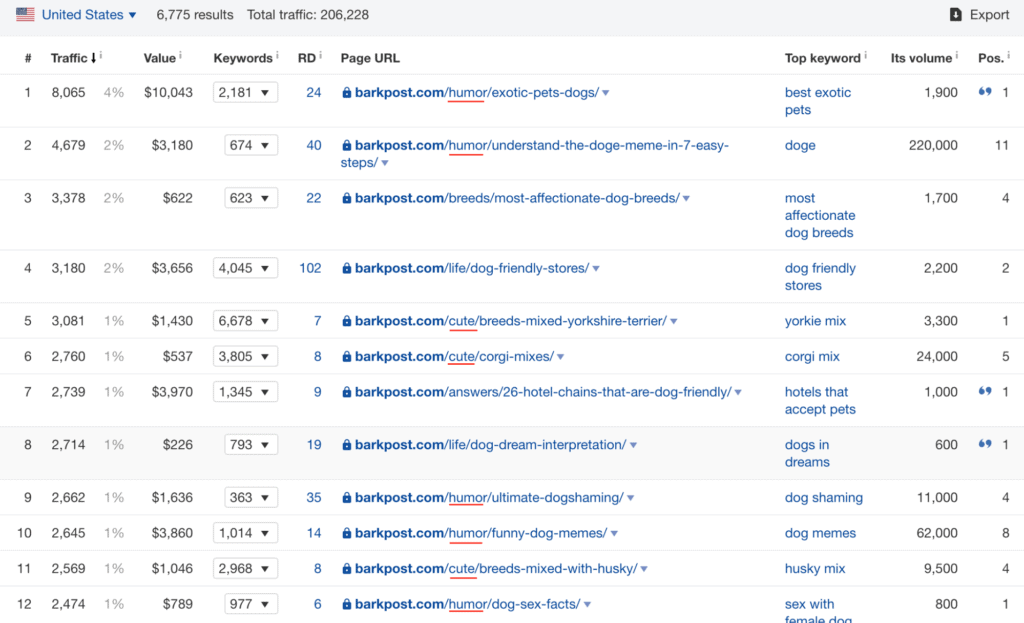Open the "dog memes" keyword link
This screenshot has width=1024, height=623.
(x=820, y=534)
